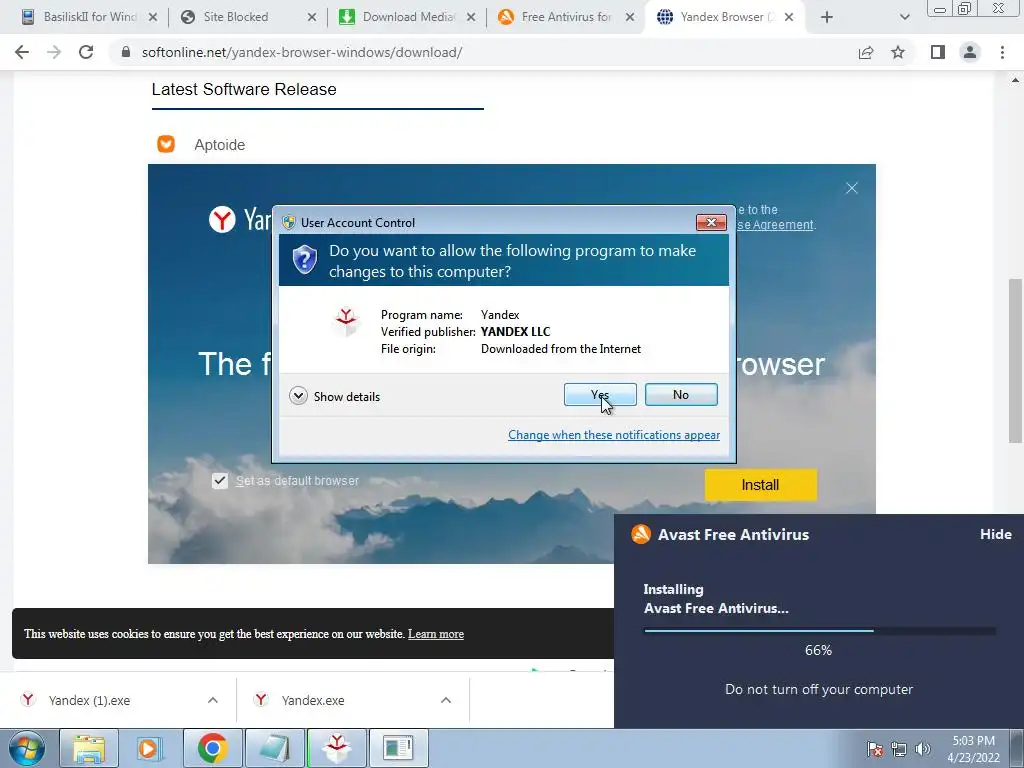This screenshot has width=1024, height=768.
Task: Open the Windows Start button
Action: click(x=27, y=748)
